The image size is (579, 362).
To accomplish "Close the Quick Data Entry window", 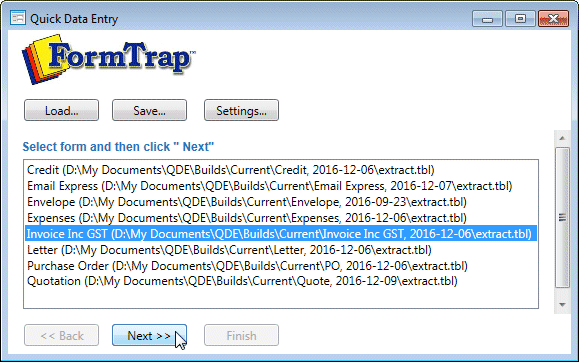I will click(553, 18).
